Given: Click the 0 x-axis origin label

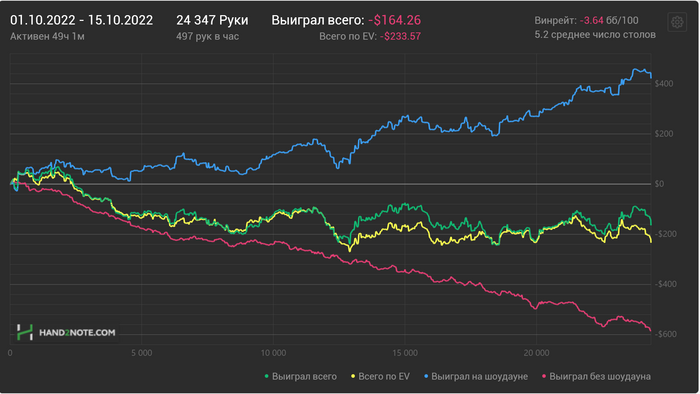Looking at the screenshot, I should pos(10,353).
